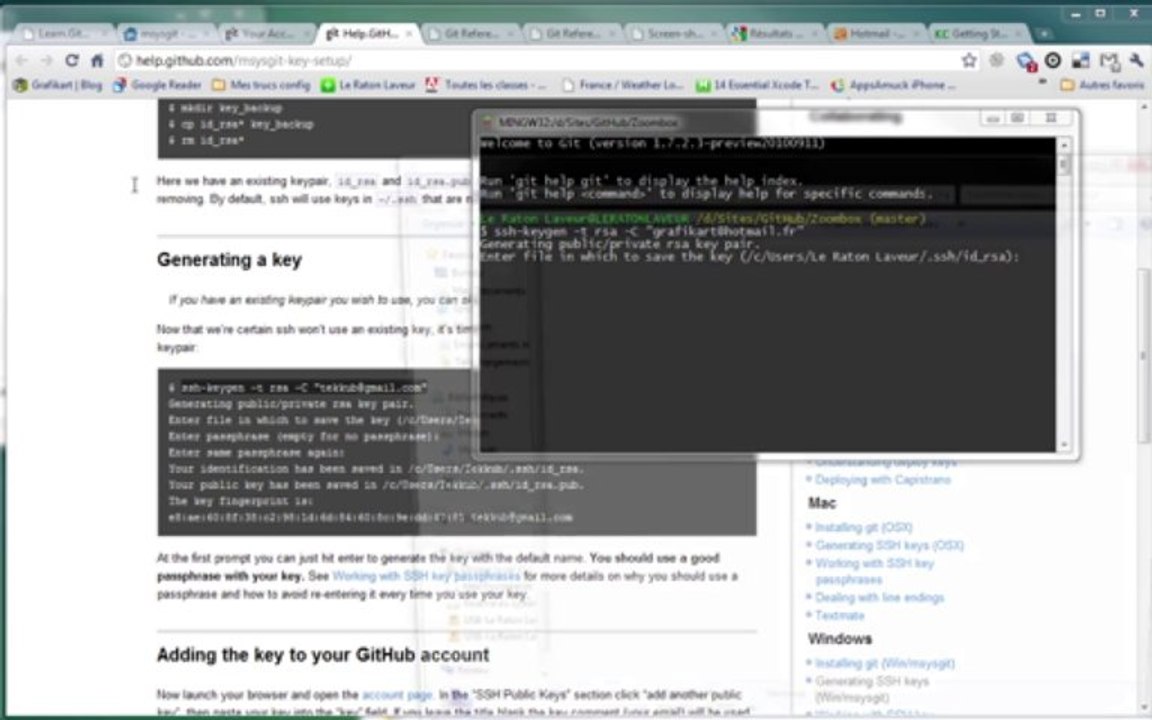
Task: Go back with the browser back arrow
Action: click(22, 60)
